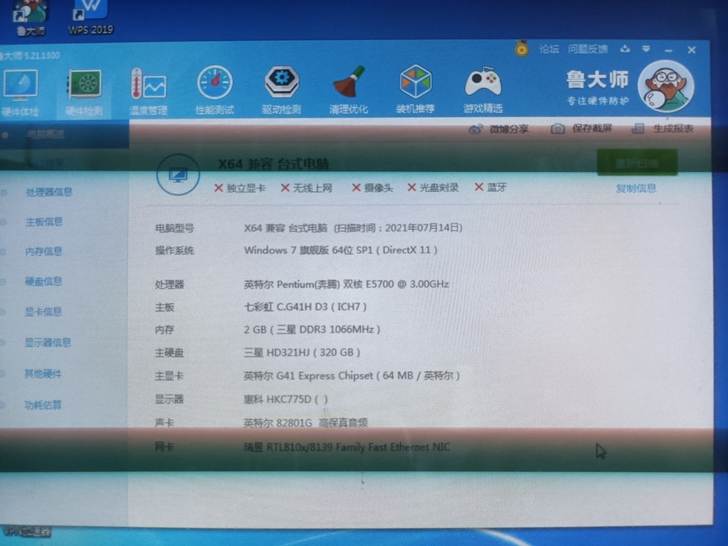Select 功耗估算 in the sidebar
This screenshot has width=728, height=546.
tap(43, 405)
